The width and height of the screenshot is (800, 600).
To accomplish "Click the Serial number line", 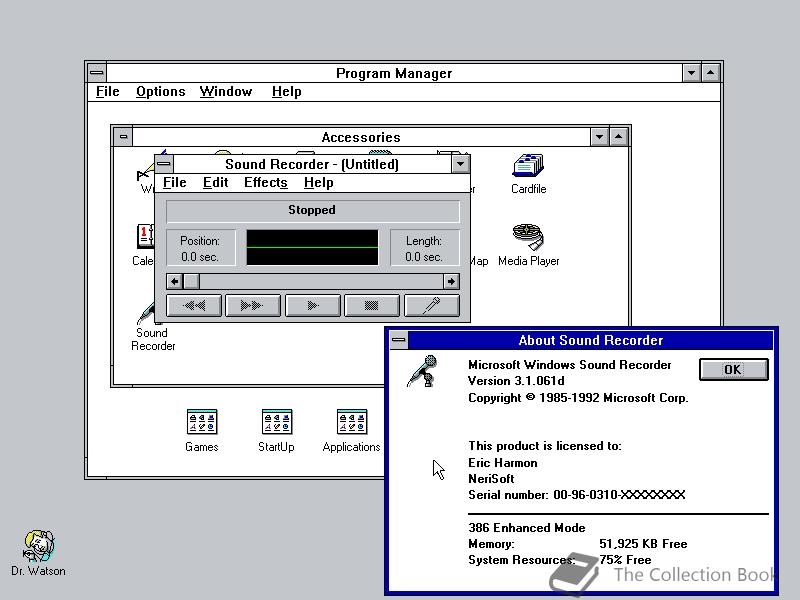I will click(577, 495).
